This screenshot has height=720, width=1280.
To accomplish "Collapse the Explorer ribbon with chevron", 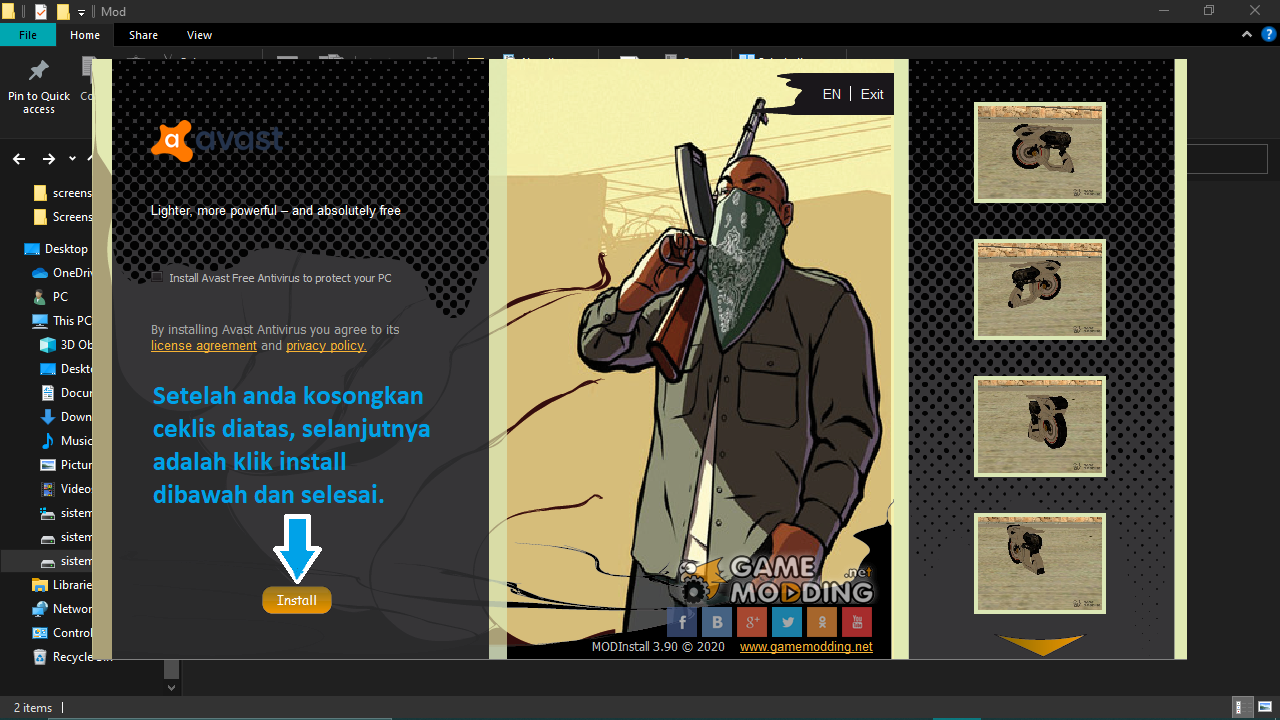I will pos(1247,35).
